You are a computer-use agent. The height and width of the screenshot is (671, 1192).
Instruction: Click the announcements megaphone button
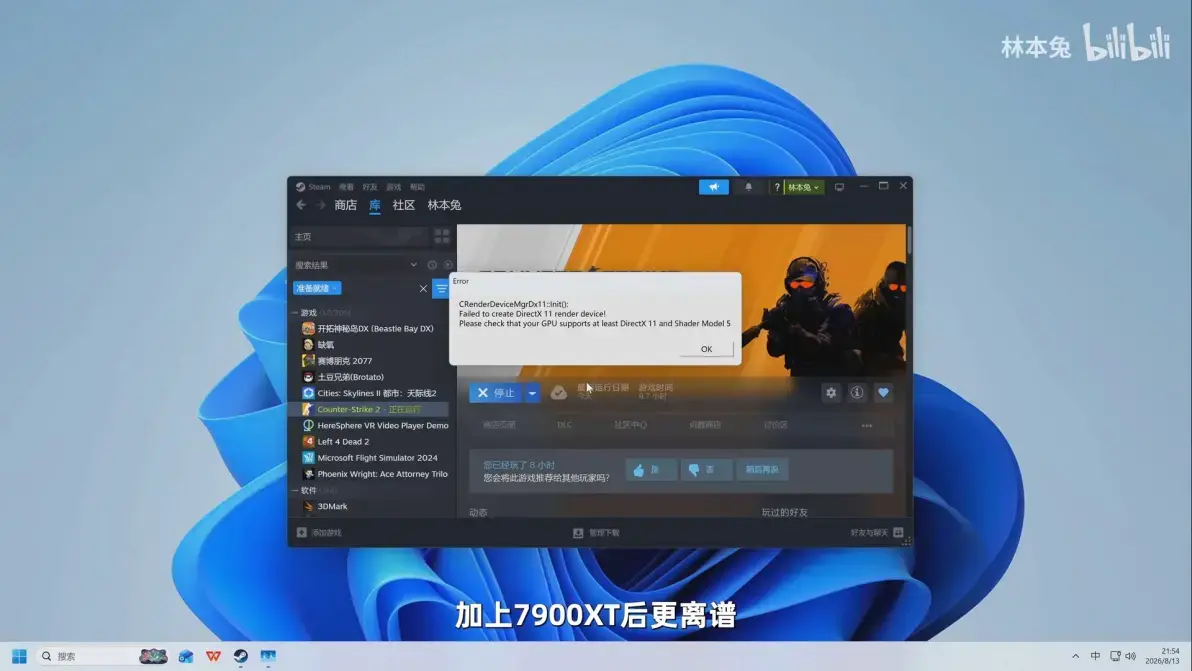tap(714, 187)
